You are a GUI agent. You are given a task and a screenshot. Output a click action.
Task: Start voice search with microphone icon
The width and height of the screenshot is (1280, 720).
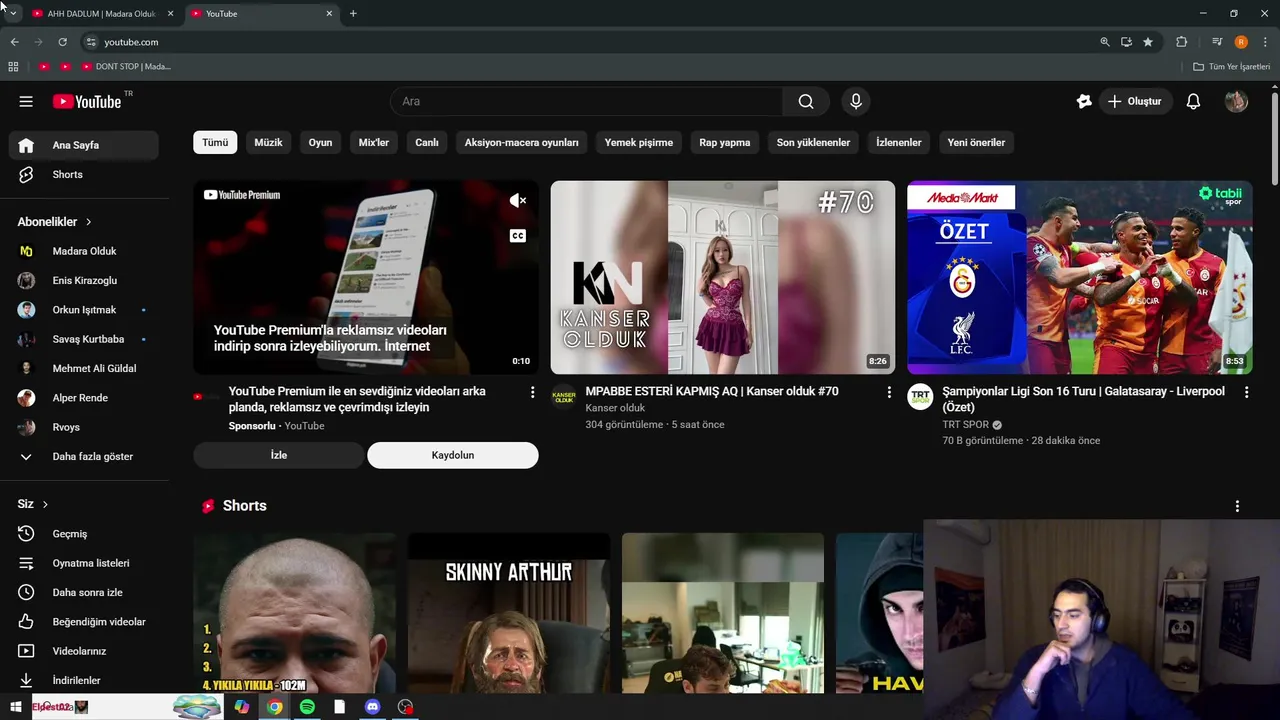coord(855,101)
